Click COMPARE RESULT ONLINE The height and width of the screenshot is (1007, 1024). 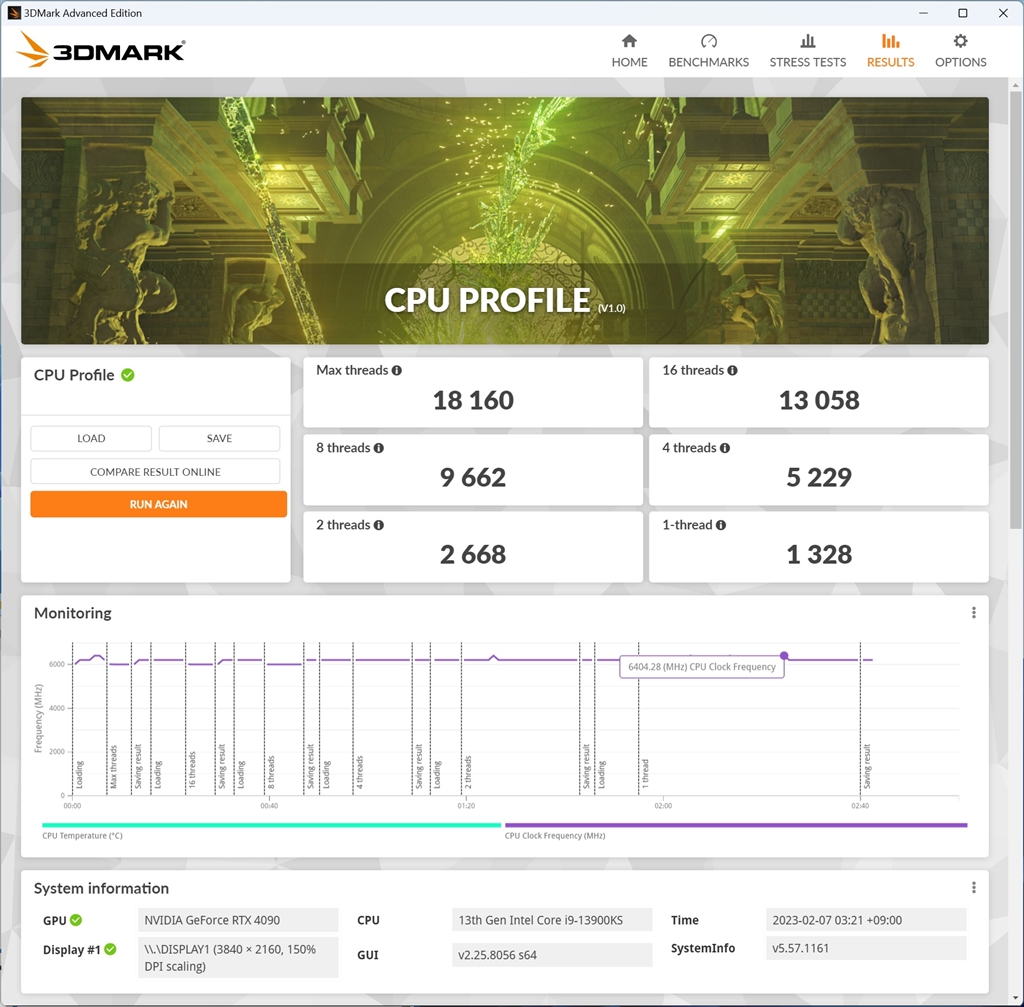155,471
